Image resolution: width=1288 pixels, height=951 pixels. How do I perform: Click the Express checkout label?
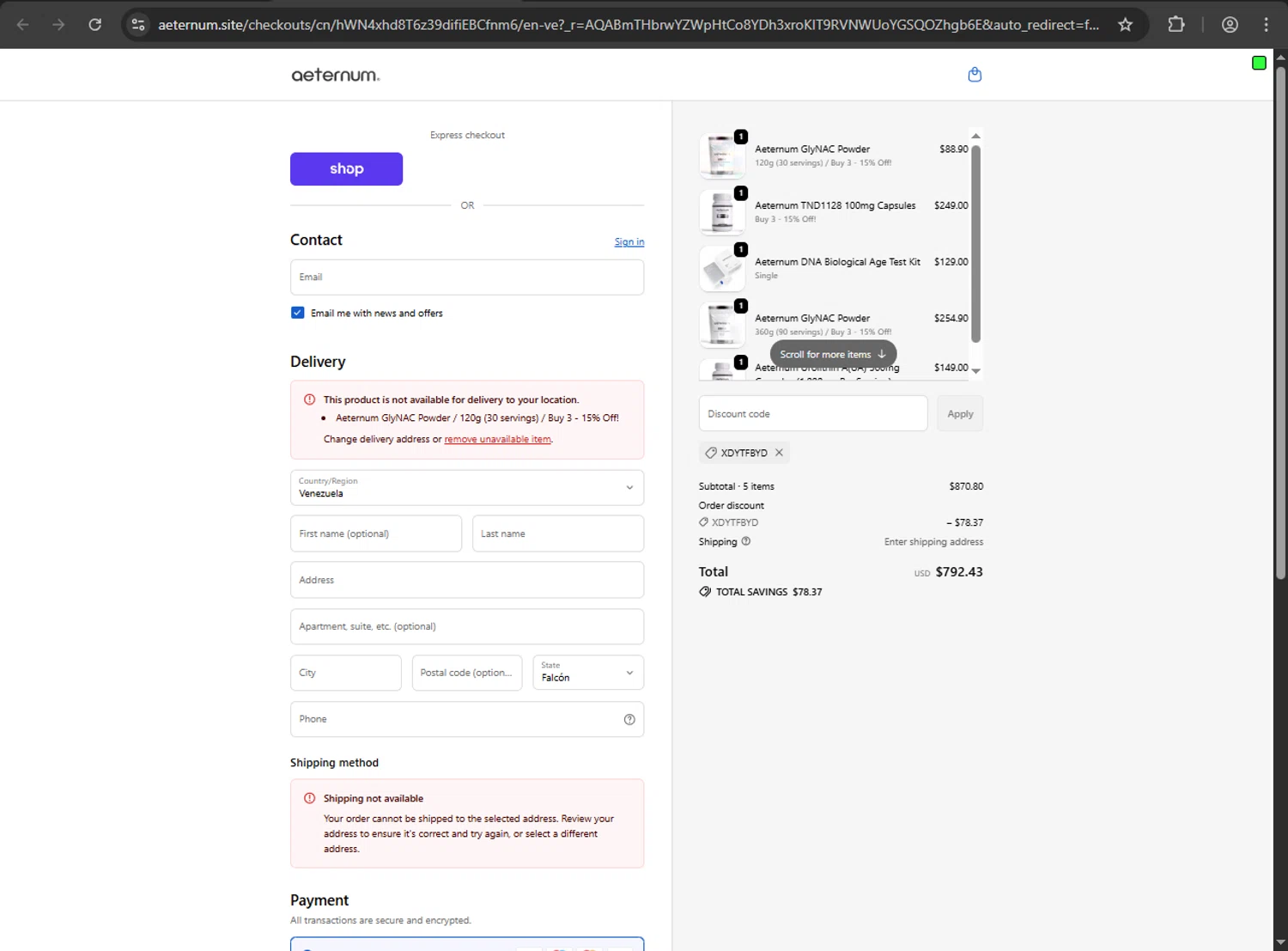[x=467, y=135]
